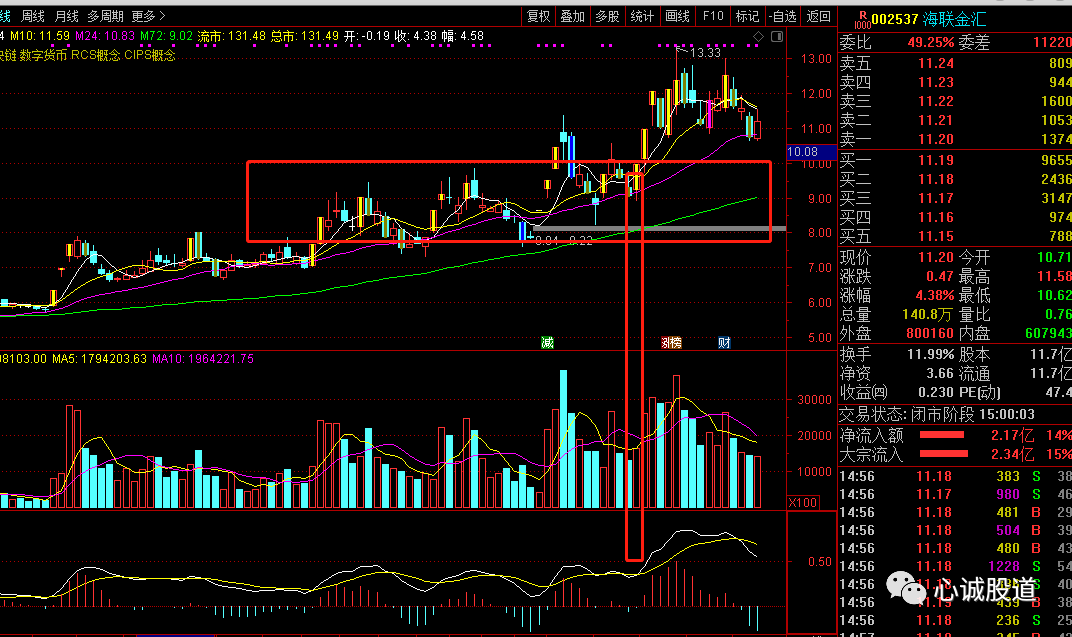
Task: Click the 收益 earnings value 0.230
Action: pyautogui.click(x=936, y=392)
